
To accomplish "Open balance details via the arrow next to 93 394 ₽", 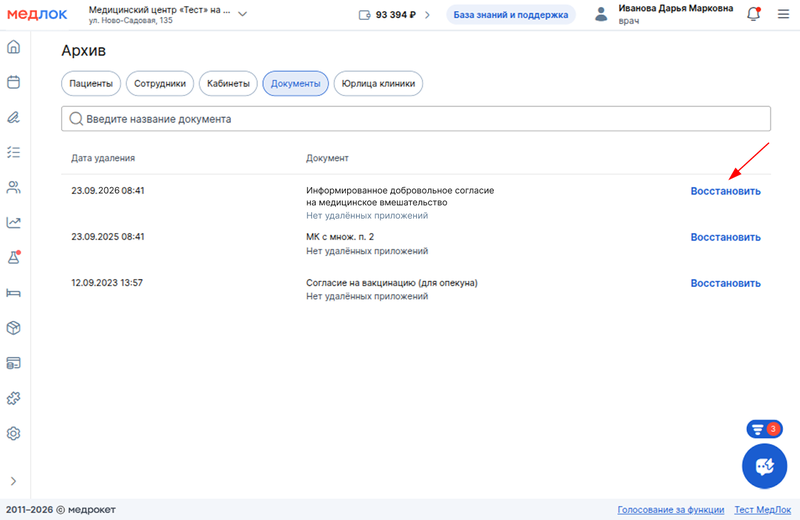I will click(x=428, y=15).
